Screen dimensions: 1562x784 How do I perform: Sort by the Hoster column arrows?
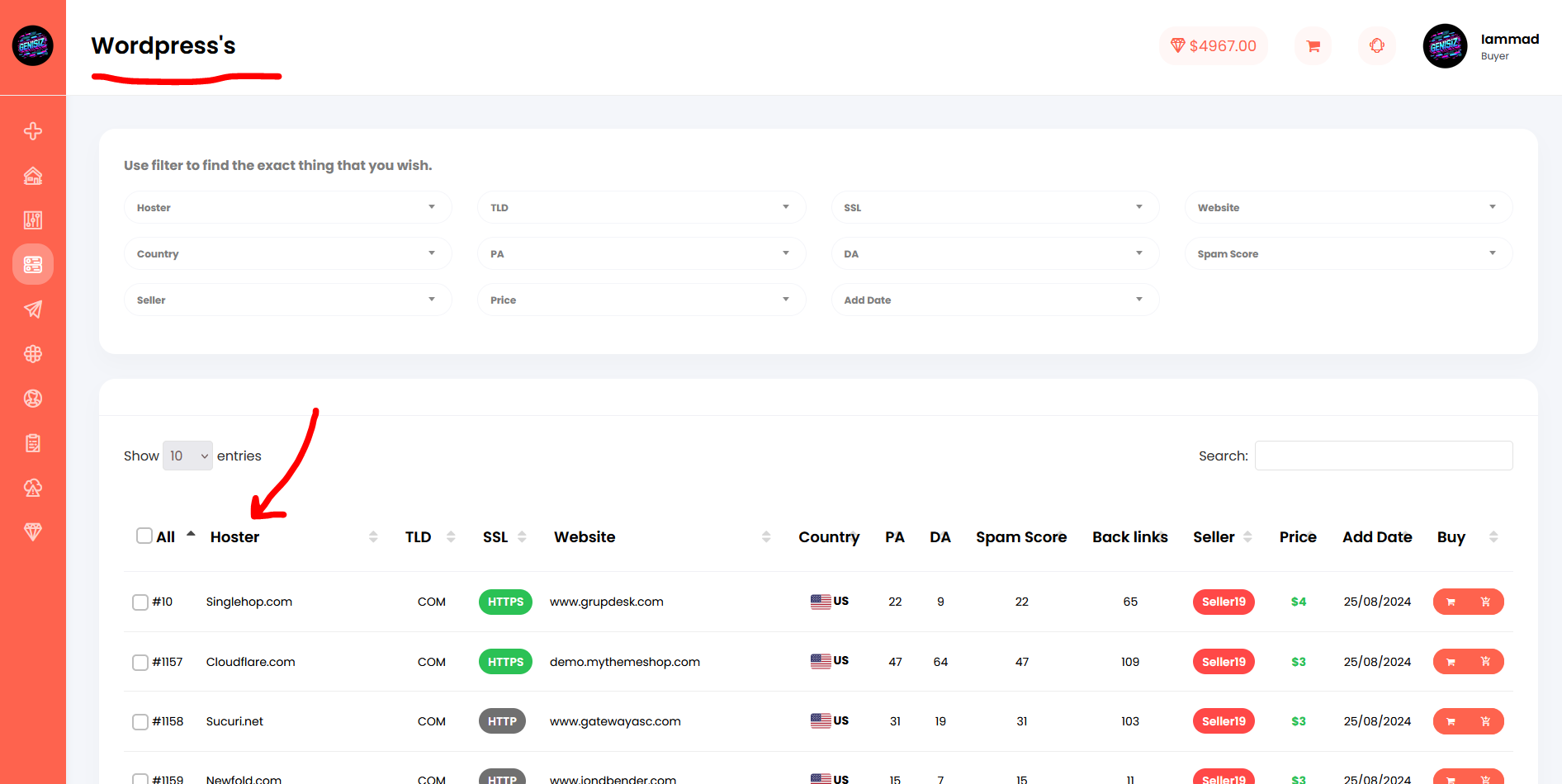pos(373,537)
